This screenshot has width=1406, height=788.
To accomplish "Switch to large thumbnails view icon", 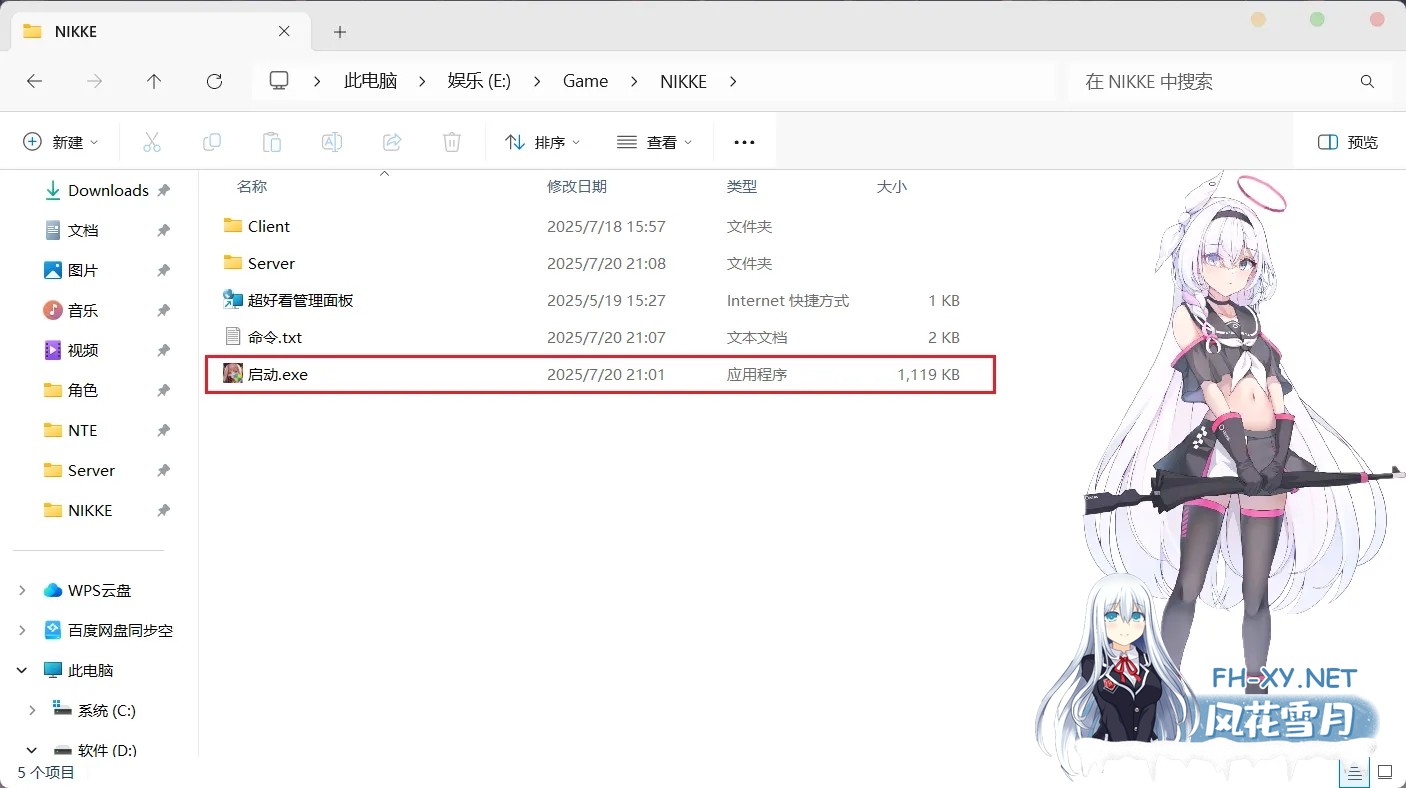I will 1385,772.
